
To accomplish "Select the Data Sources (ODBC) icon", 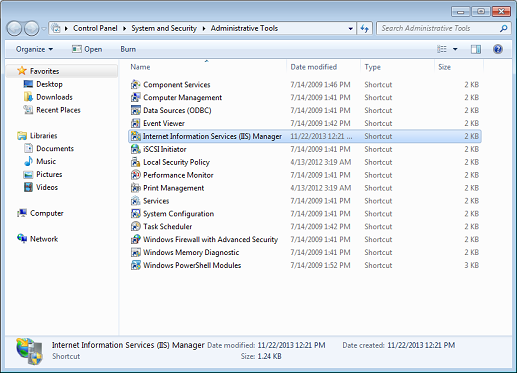I will (135, 110).
